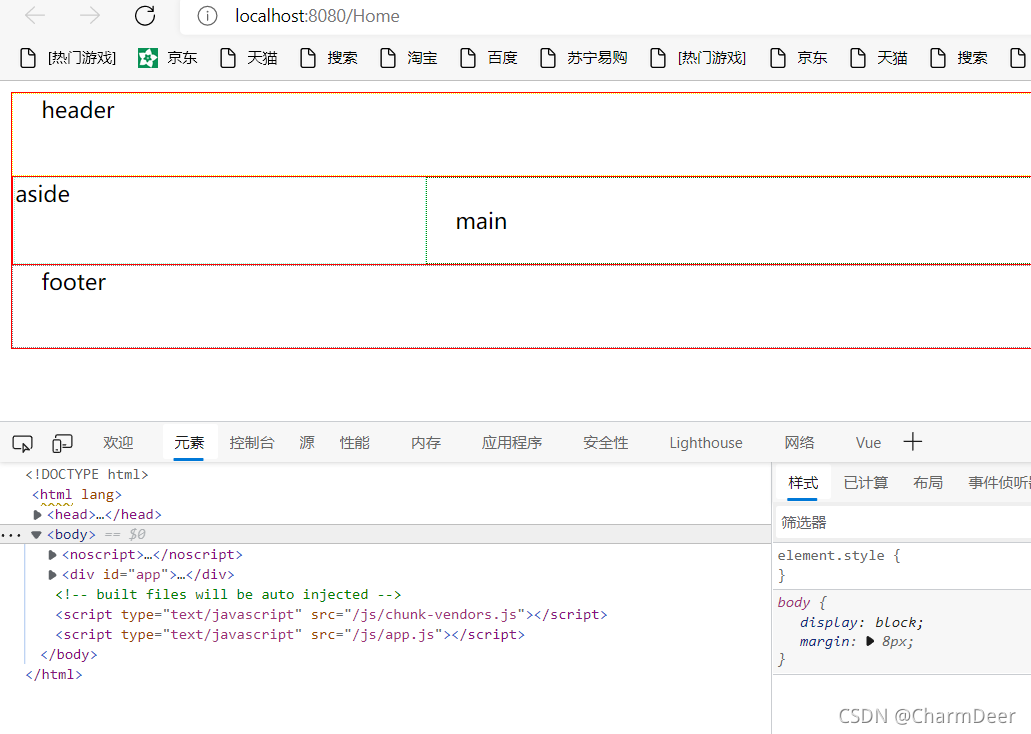Image resolution: width=1031 pixels, height=734 pixels.
Task: Open the second [热门游戏] bookmark
Action: pos(698,58)
